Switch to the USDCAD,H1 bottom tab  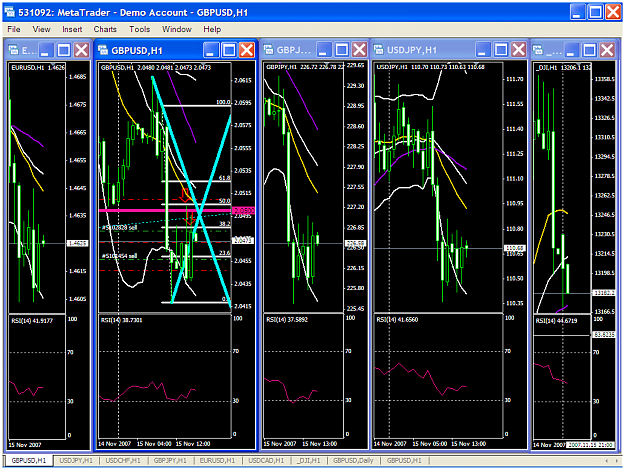[x=266, y=460]
